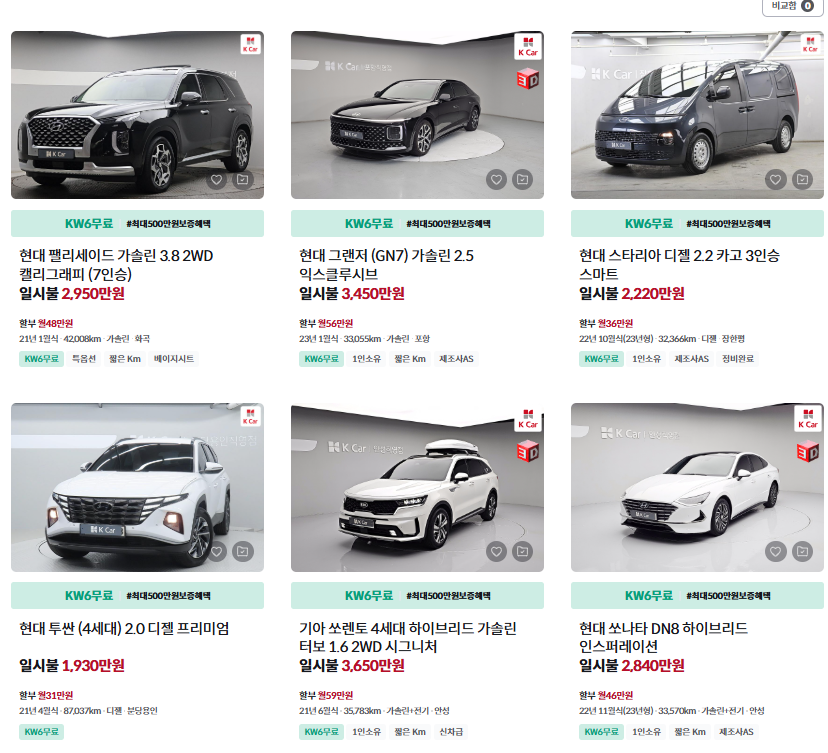Select the Sorento hybrid thumbnail image
Image resolution: width=828 pixels, height=753 pixels.
pos(417,487)
